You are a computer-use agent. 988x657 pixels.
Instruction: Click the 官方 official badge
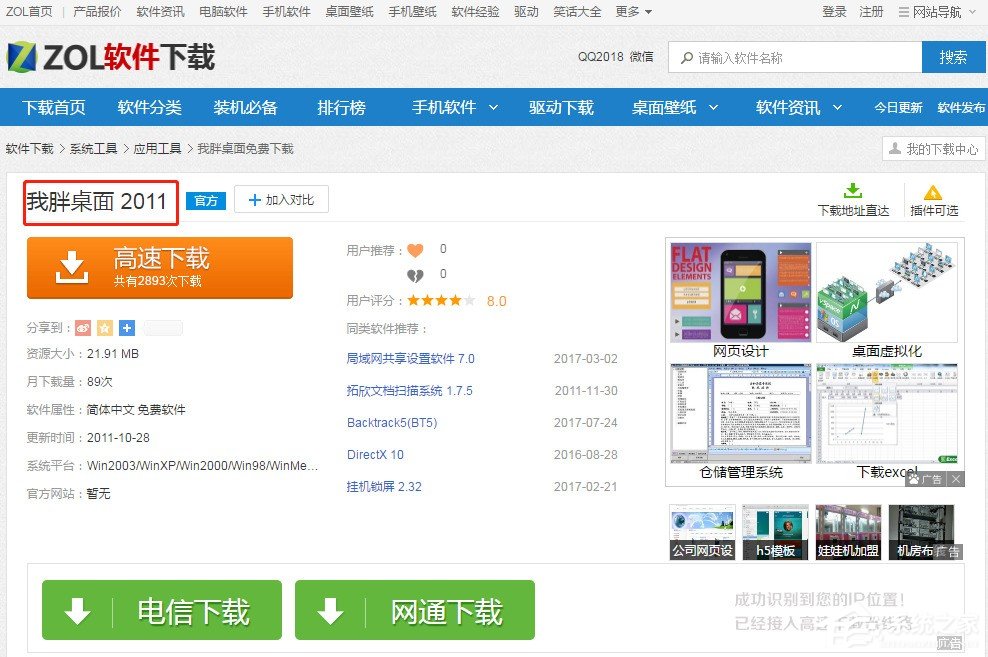(x=206, y=200)
